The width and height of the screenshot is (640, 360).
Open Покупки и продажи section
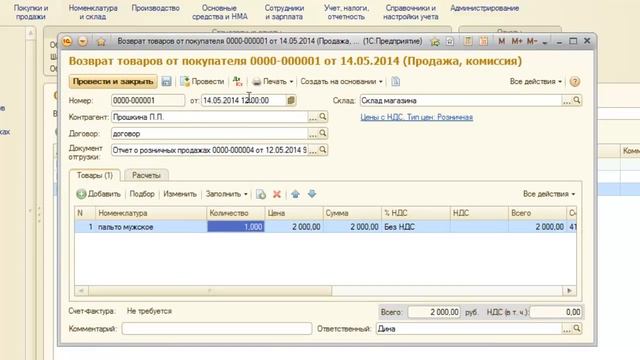click(31, 12)
